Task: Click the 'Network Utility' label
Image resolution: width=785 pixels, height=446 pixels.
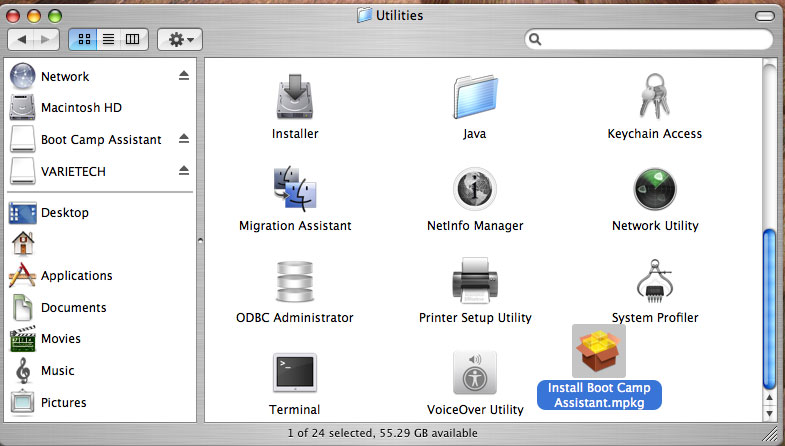Action: 654,226
